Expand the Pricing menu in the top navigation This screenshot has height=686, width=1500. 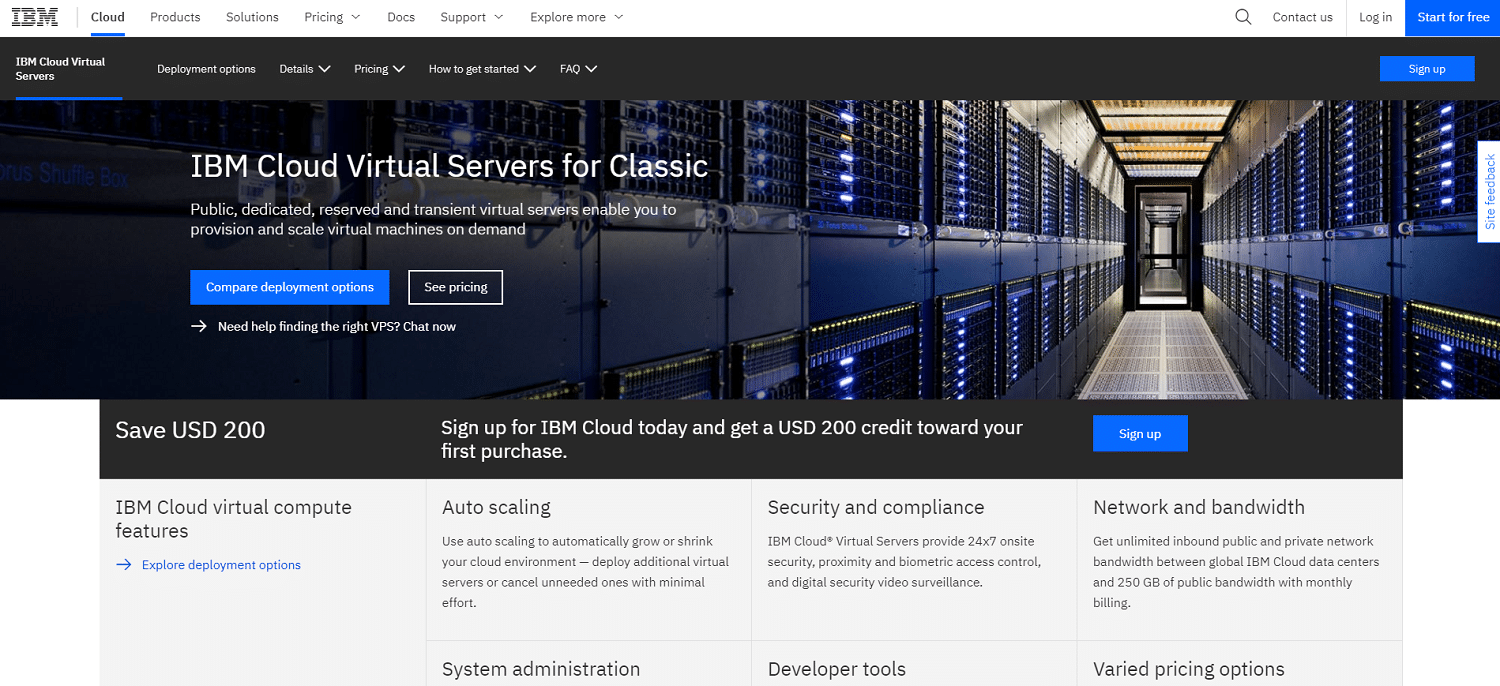click(331, 17)
